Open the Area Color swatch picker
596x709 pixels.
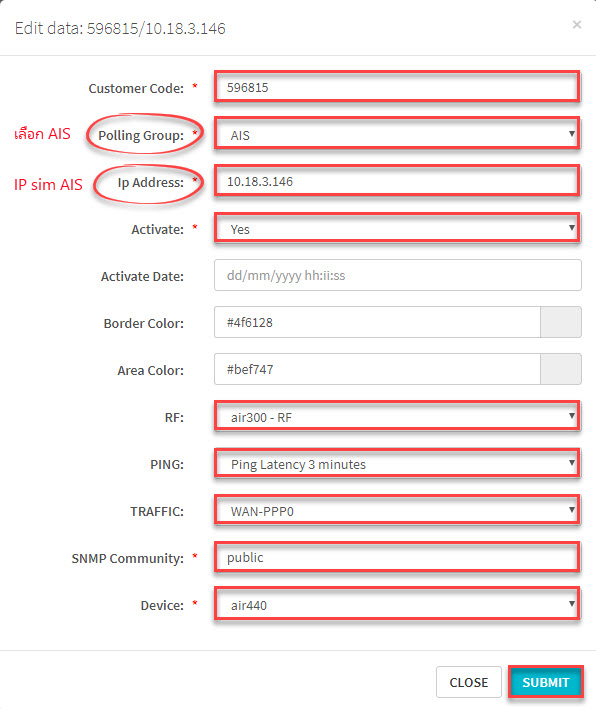tap(561, 369)
